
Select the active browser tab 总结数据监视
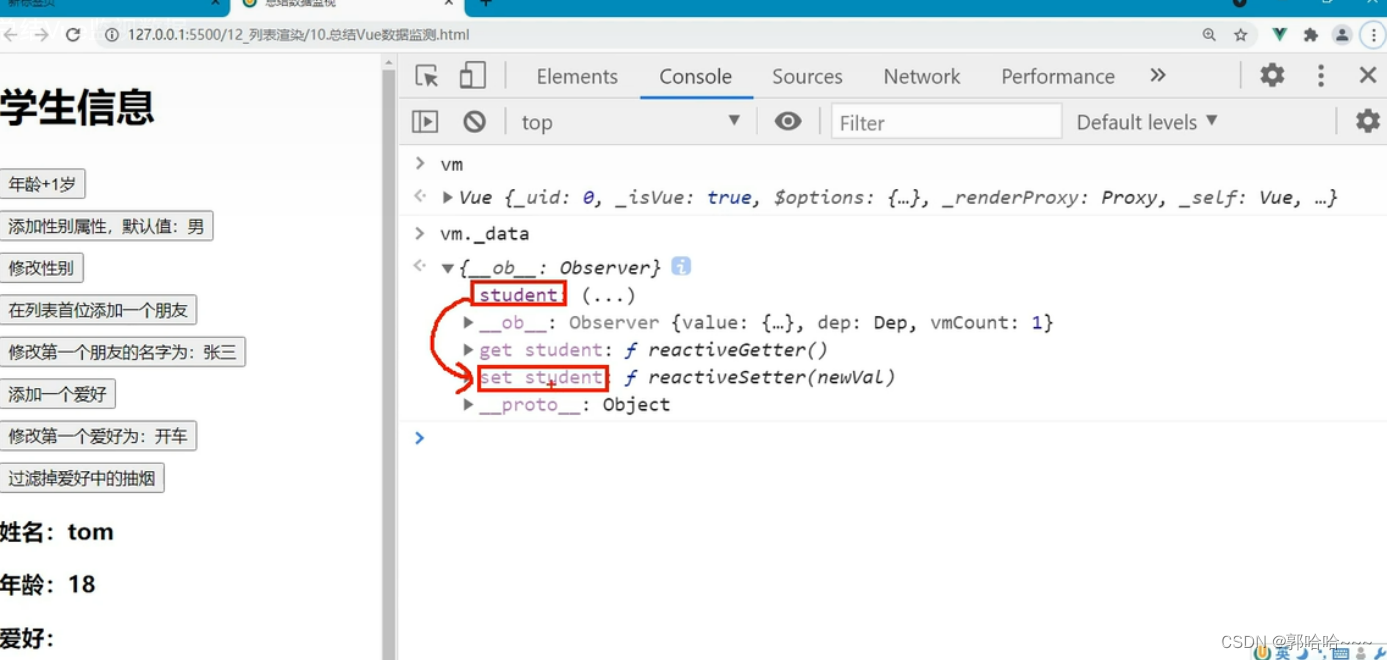347,5
